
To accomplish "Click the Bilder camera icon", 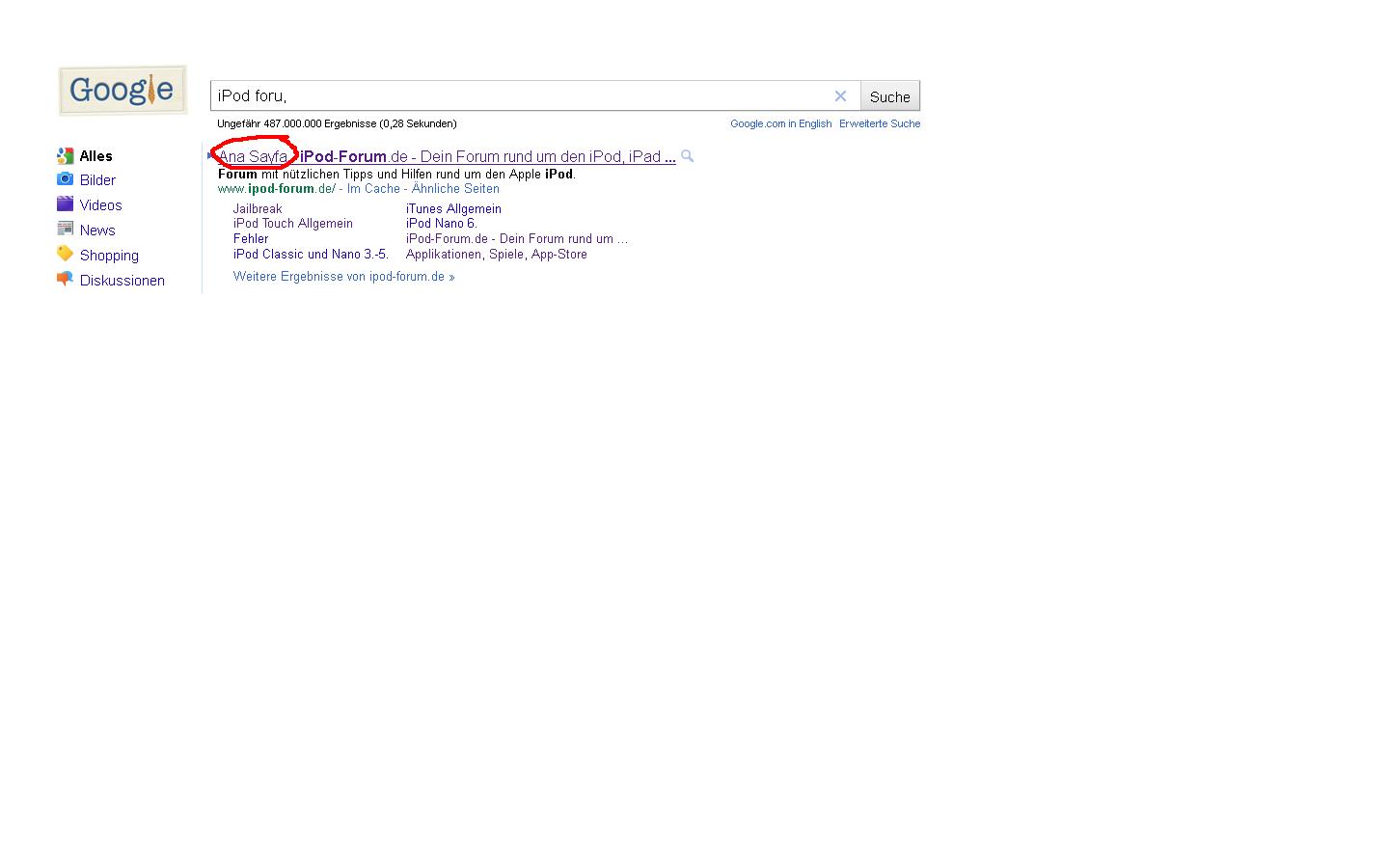I will (65, 179).
